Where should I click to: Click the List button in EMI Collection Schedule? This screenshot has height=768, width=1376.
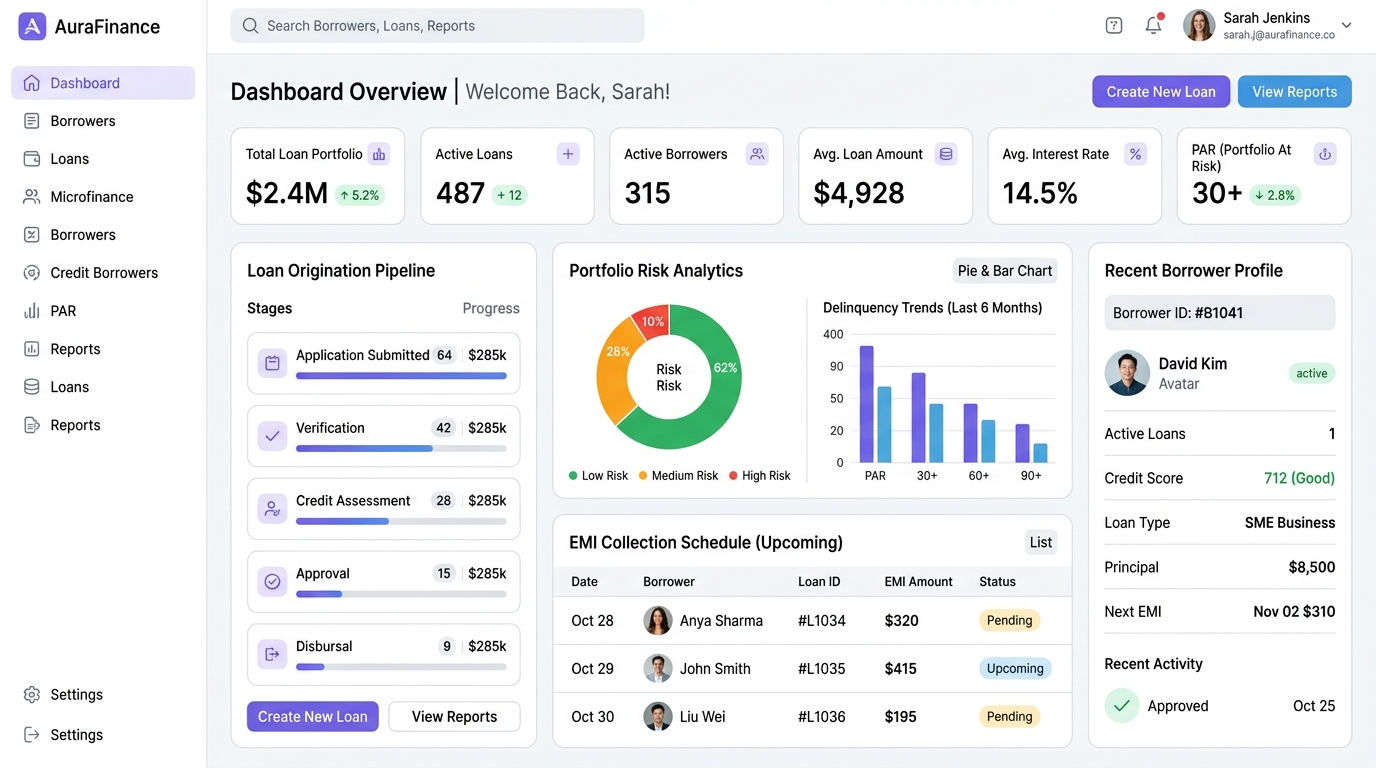click(1041, 542)
